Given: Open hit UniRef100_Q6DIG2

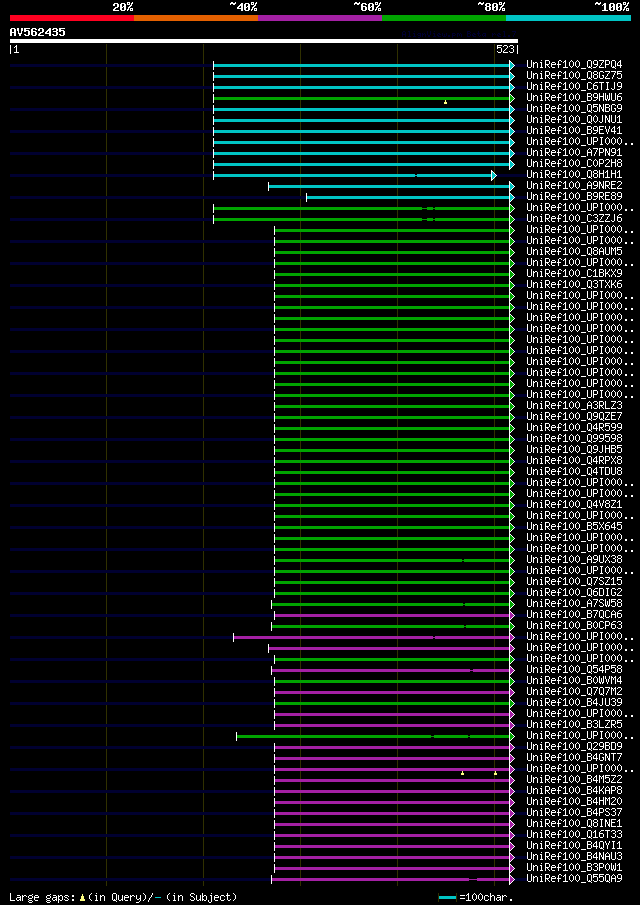Looking at the screenshot, I should pos(574,593).
